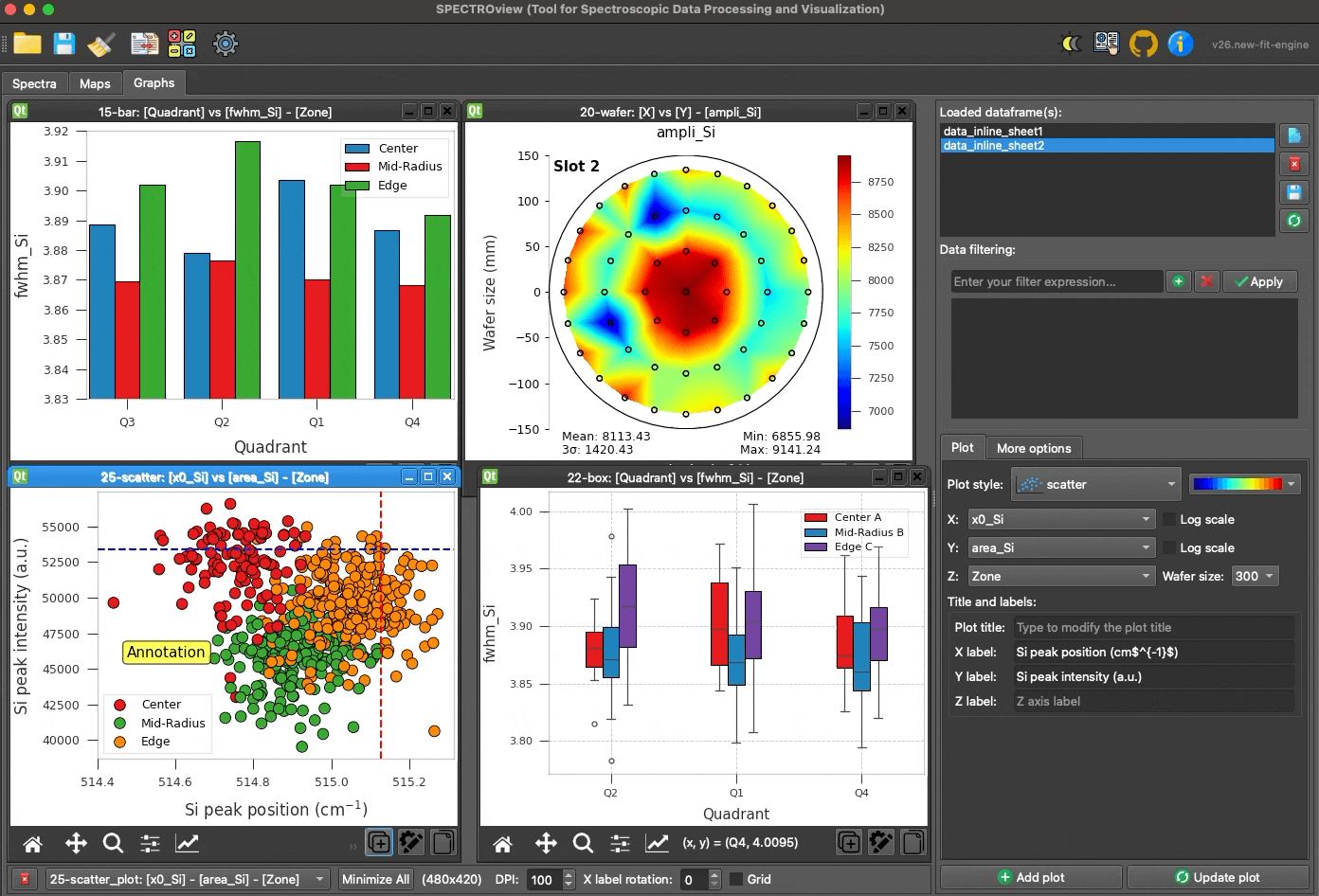Click the Minimize All button

[x=375, y=879]
